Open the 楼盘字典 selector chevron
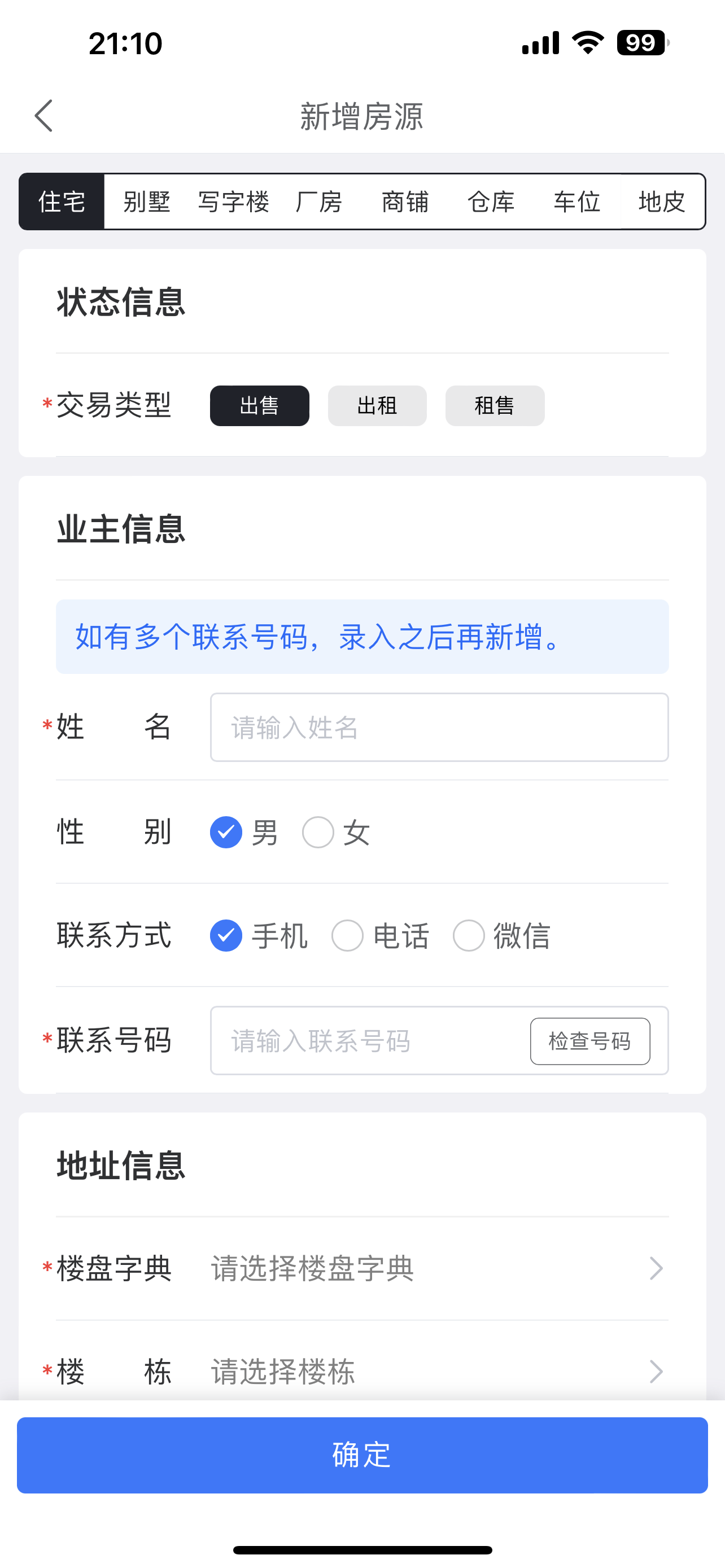This screenshot has width=725, height=1568. click(656, 1268)
